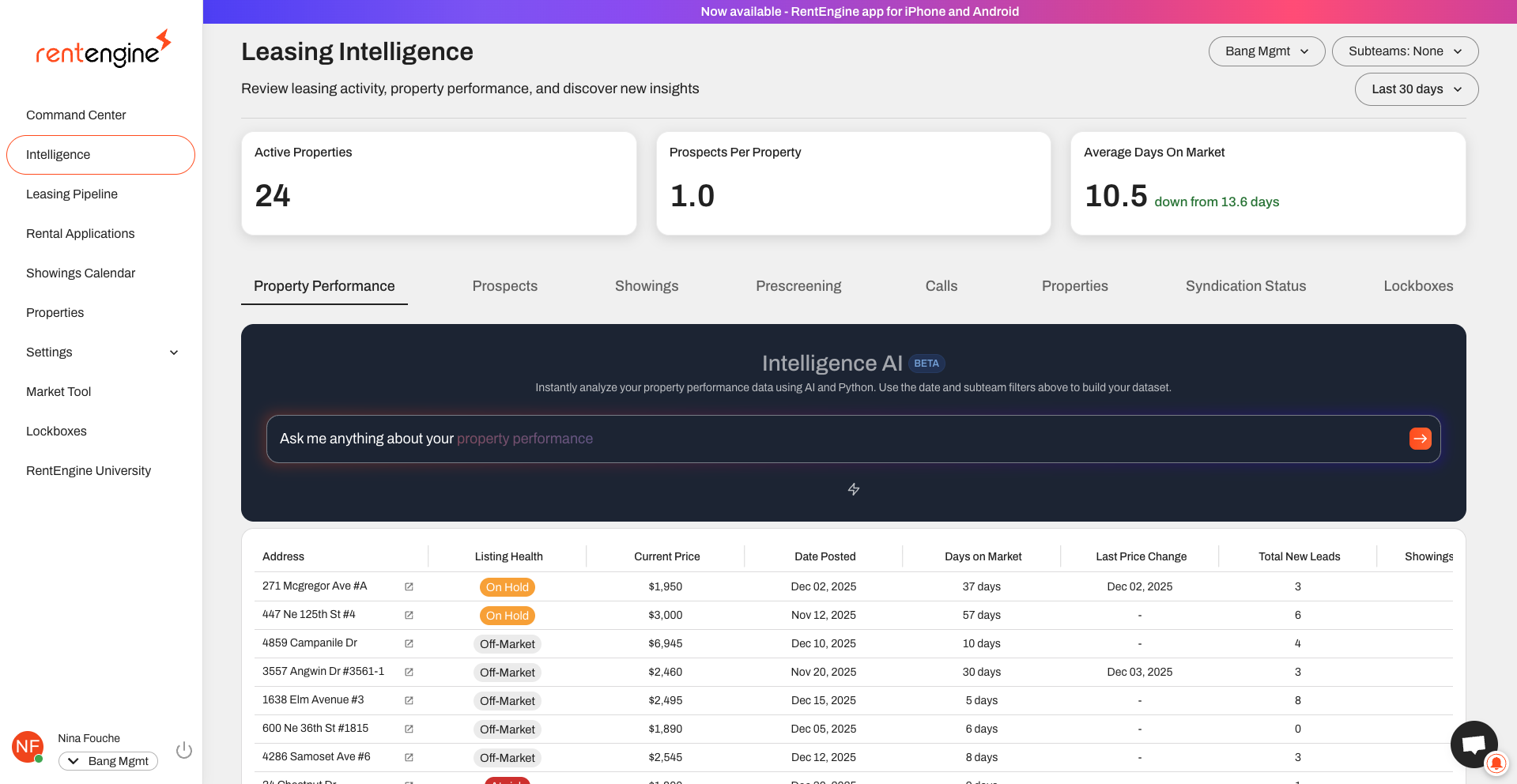Change the Last 30 days date range

tap(1416, 89)
